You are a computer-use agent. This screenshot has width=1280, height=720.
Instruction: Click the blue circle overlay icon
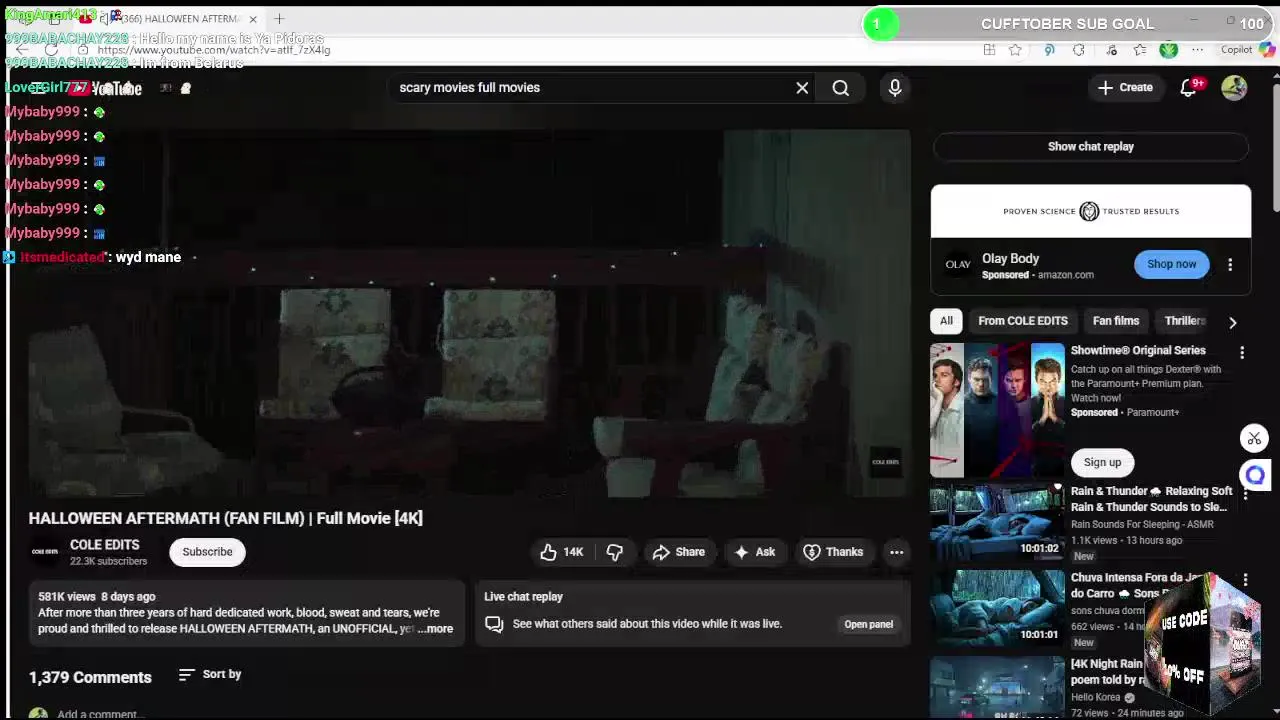tap(1254, 476)
